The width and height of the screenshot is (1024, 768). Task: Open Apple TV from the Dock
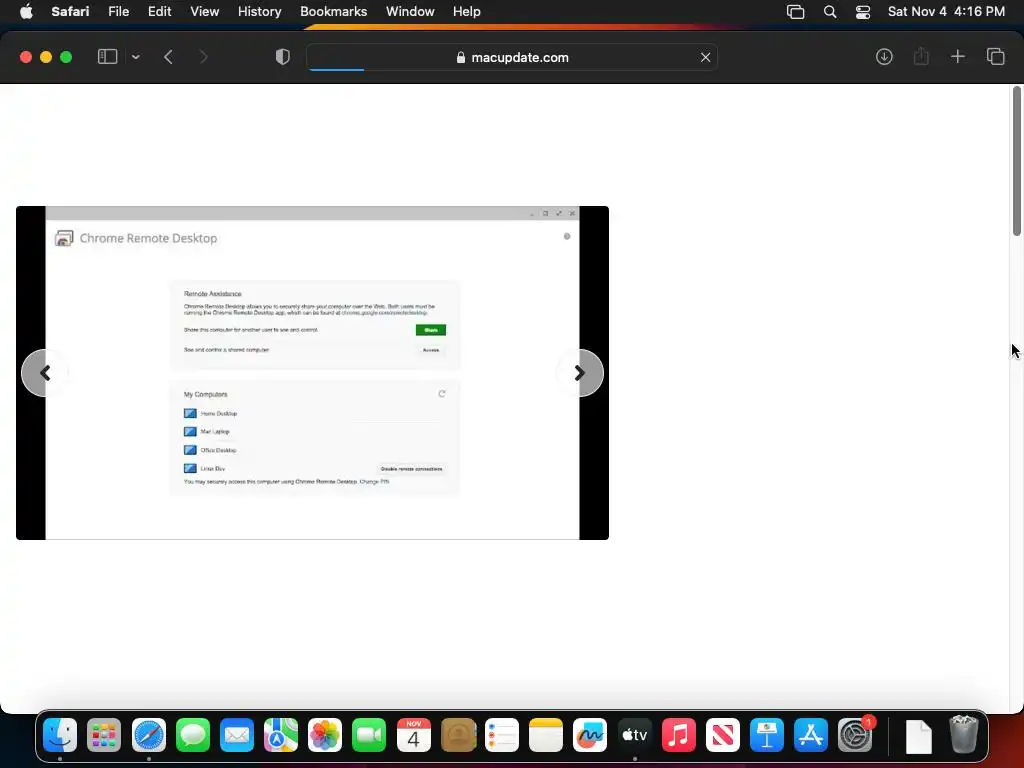(x=635, y=735)
